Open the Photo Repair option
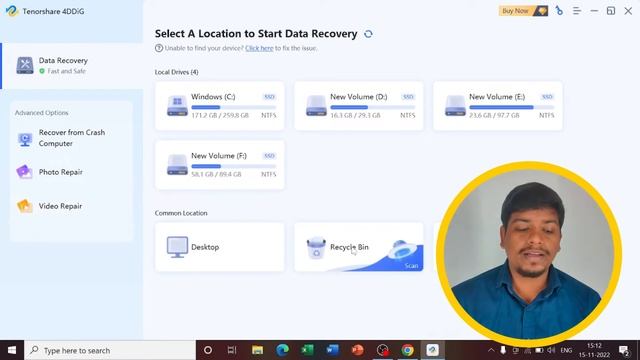640x360 pixels. [60, 172]
